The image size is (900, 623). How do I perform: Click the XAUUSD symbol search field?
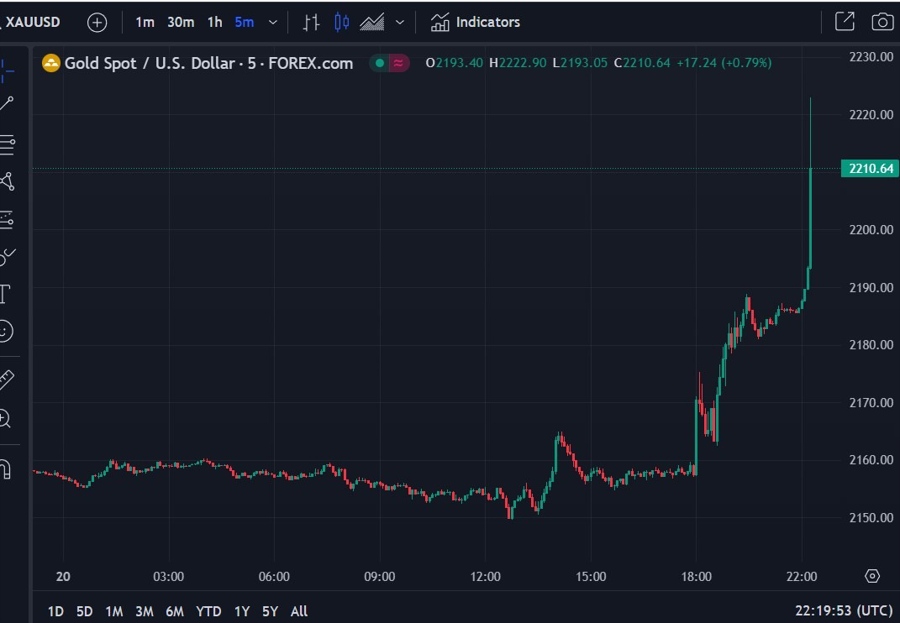click(x=32, y=22)
